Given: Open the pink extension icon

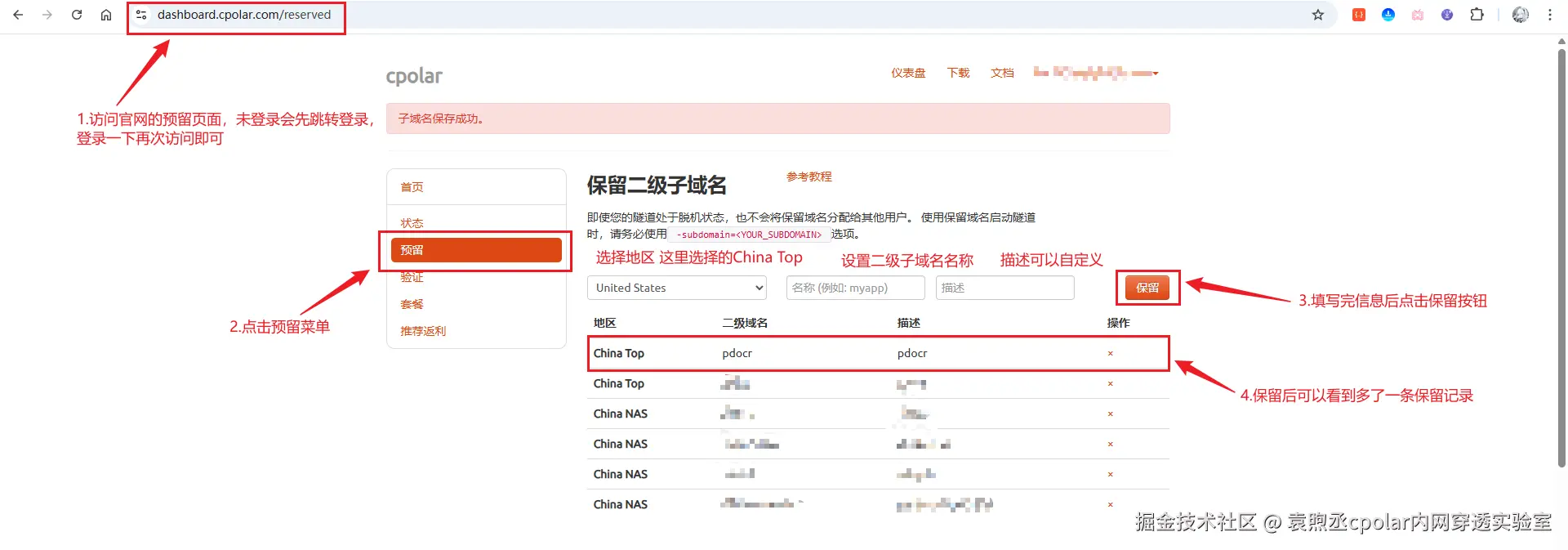Looking at the screenshot, I should tap(1418, 15).
